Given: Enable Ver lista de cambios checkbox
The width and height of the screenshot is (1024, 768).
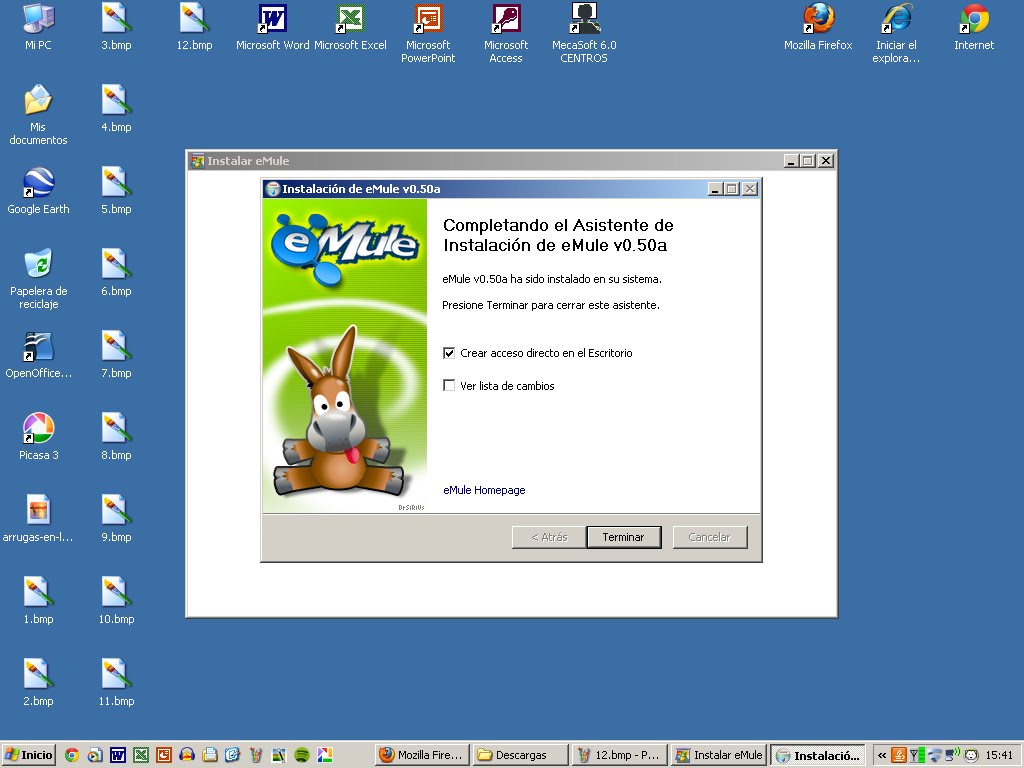Looking at the screenshot, I should point(449,385).
